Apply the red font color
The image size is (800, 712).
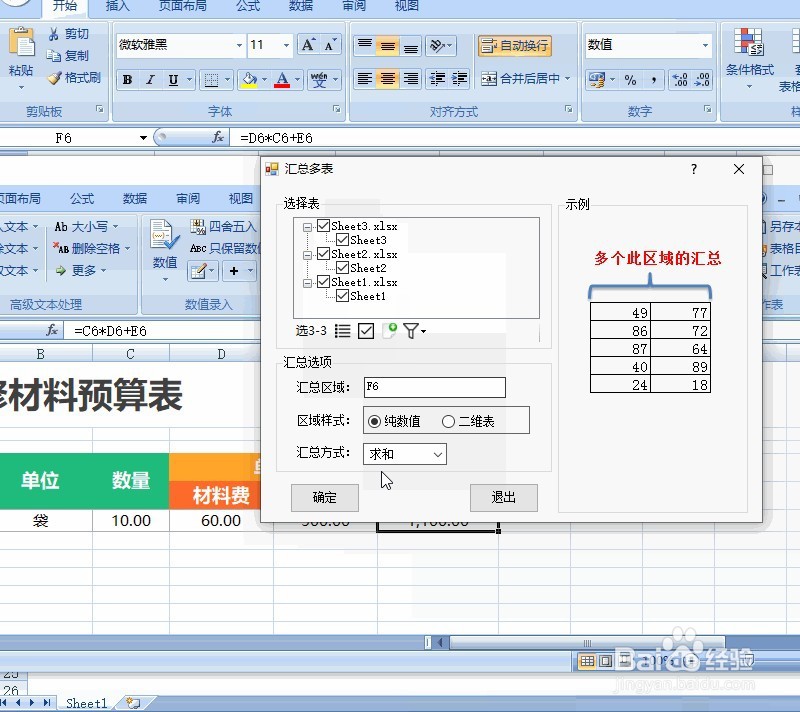pos(282,80)
